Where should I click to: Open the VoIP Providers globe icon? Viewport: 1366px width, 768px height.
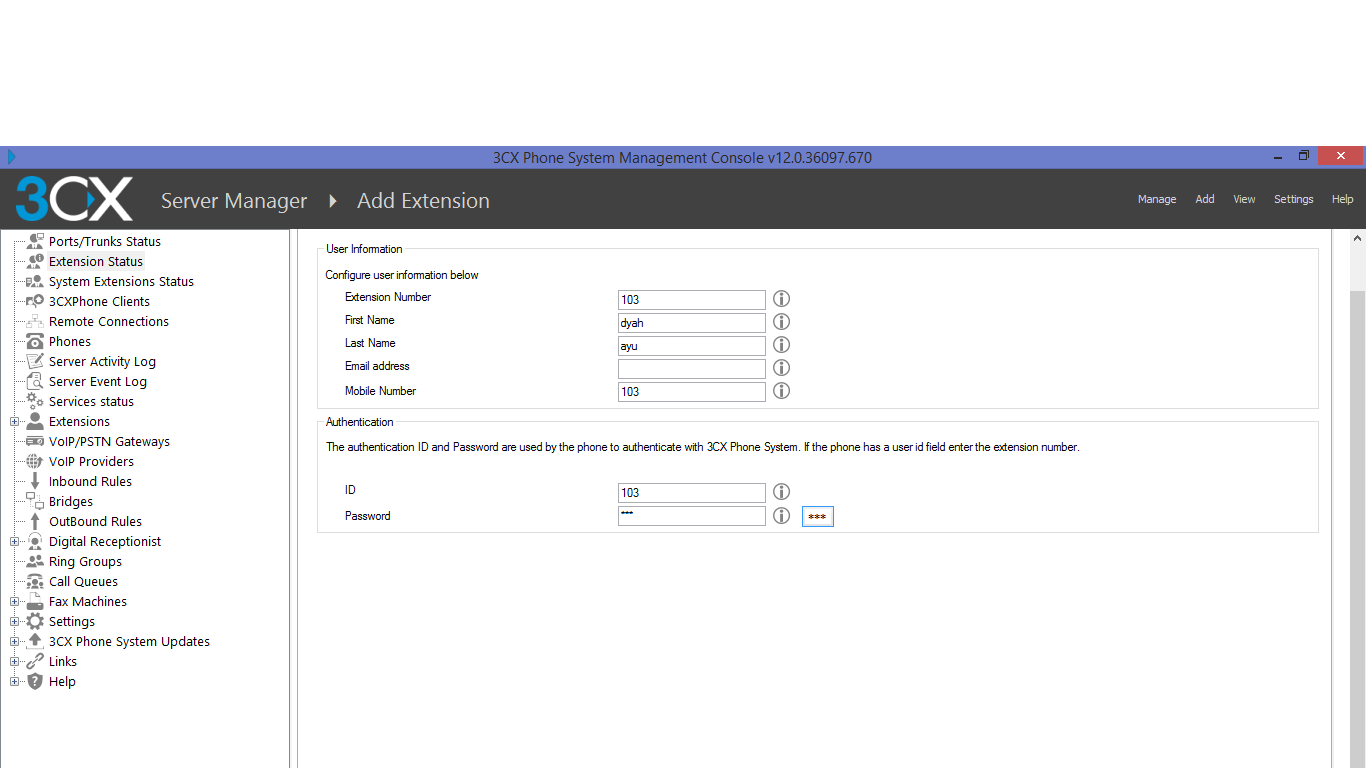point(35,461)
